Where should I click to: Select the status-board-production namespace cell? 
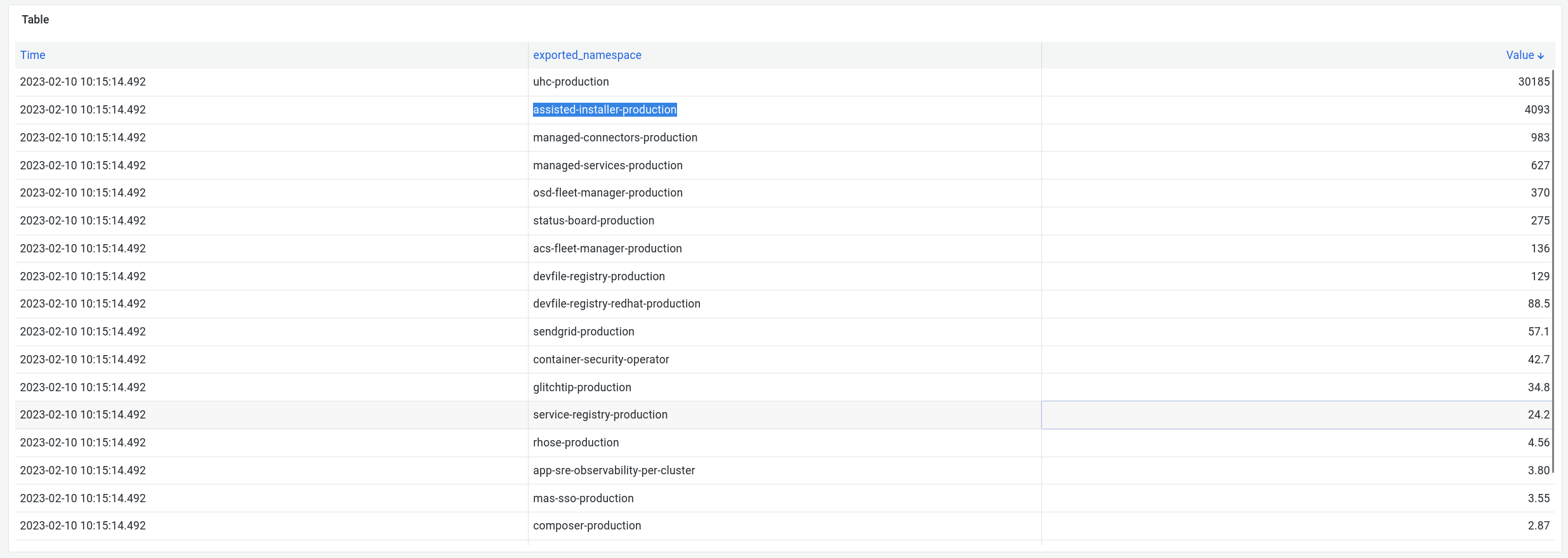pyautogui.click(x=593, y=221)
